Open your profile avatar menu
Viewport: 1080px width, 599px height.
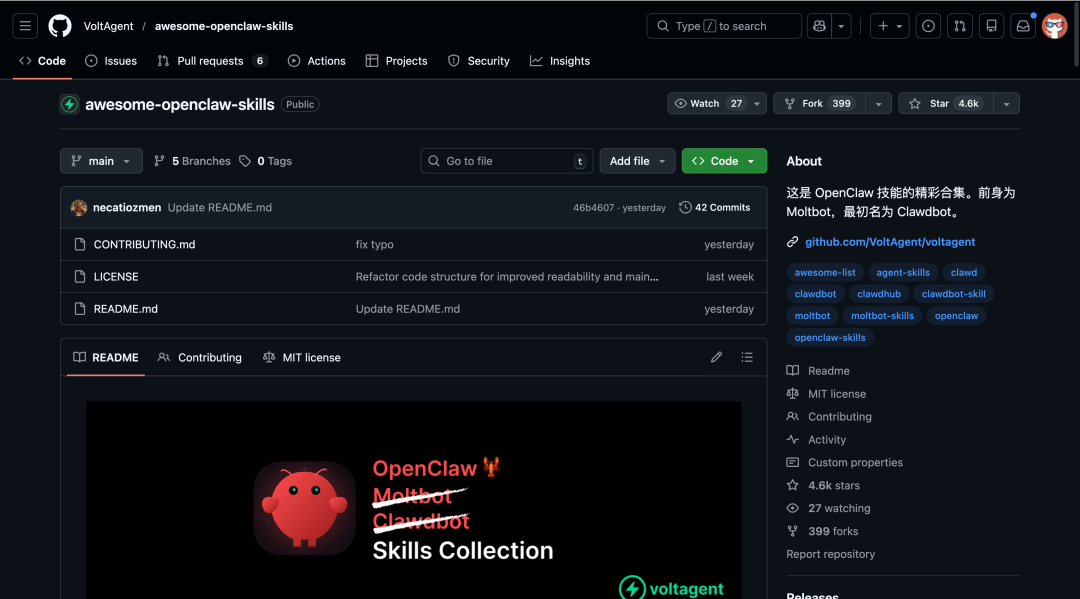(1054, 25)
